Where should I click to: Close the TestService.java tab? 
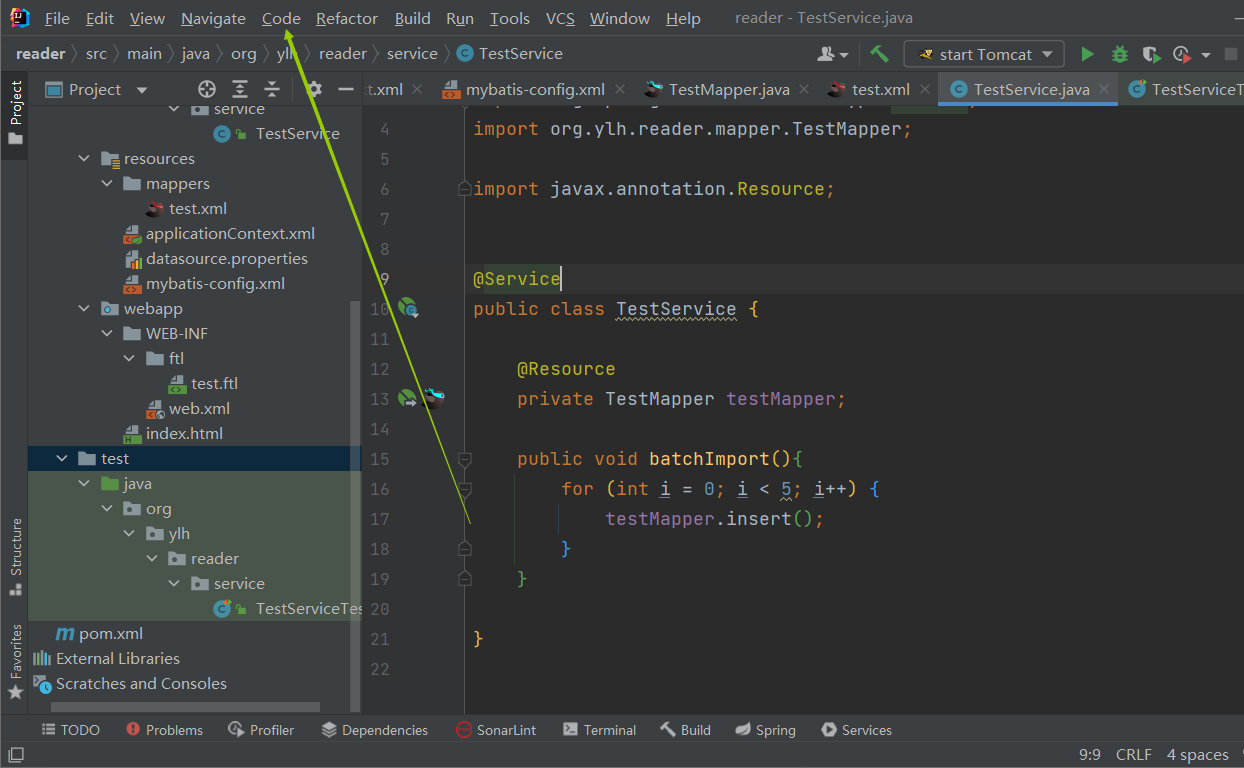[1104, 89]
